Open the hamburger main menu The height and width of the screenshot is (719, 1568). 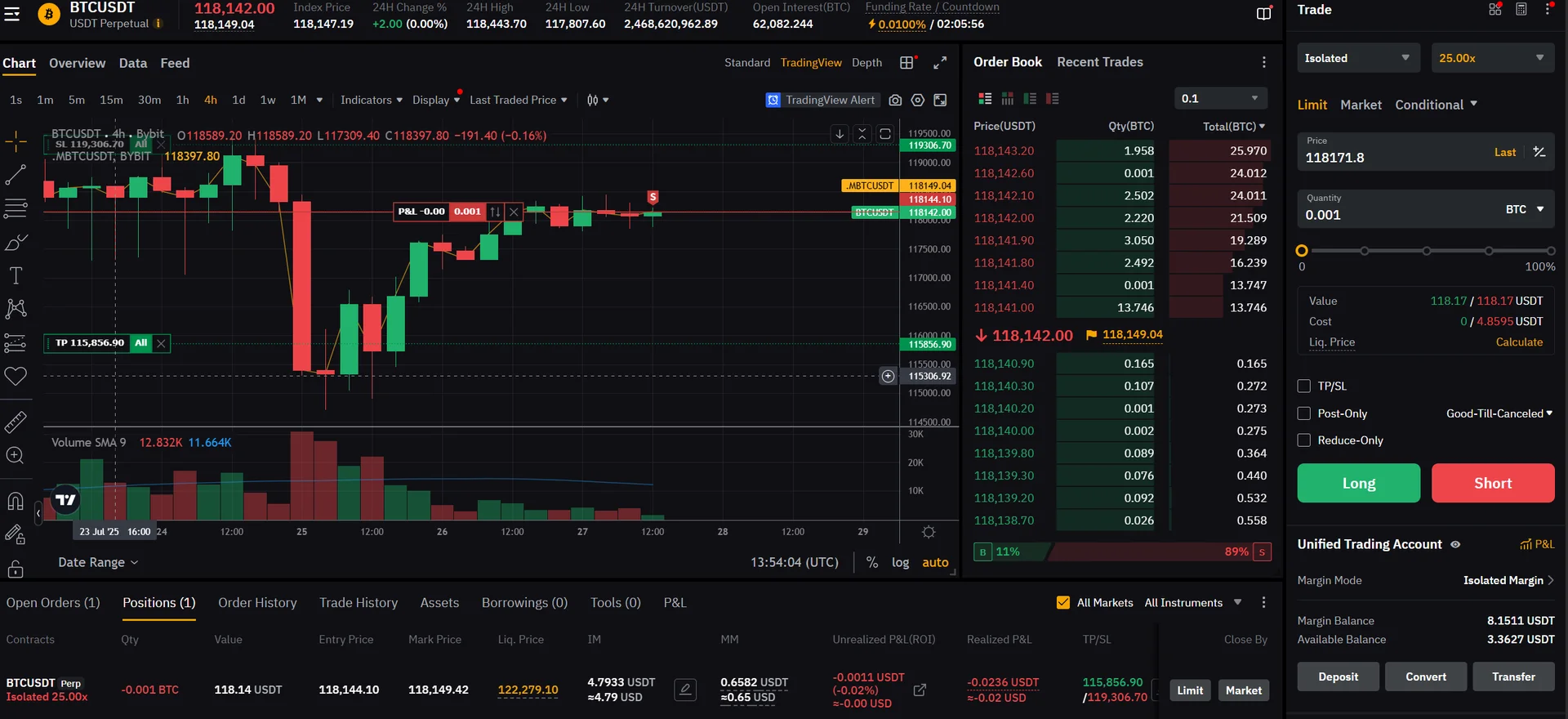[12, 14]
